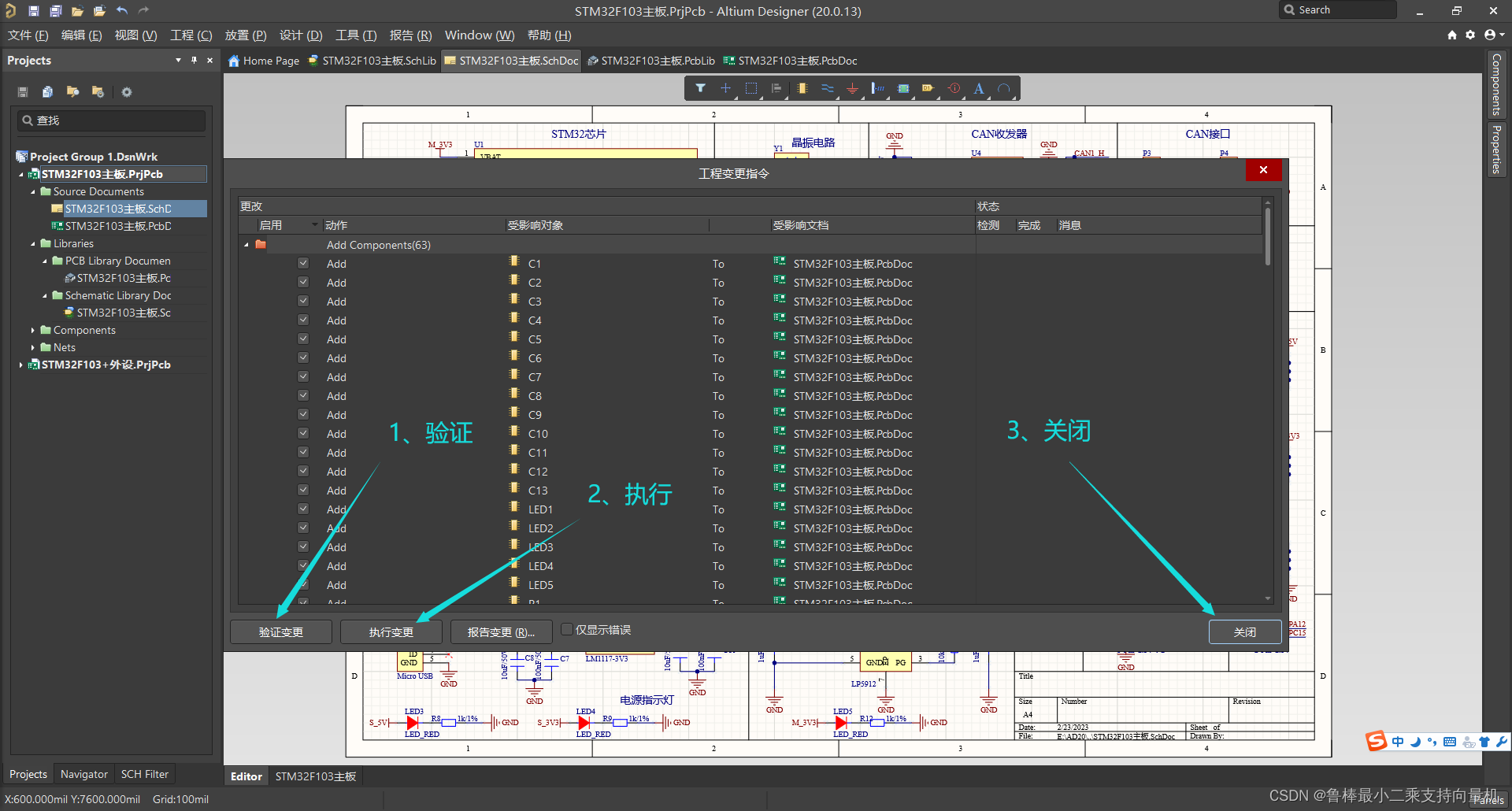
Task: Open the Components side panel tab
Action: [1497, 83]
